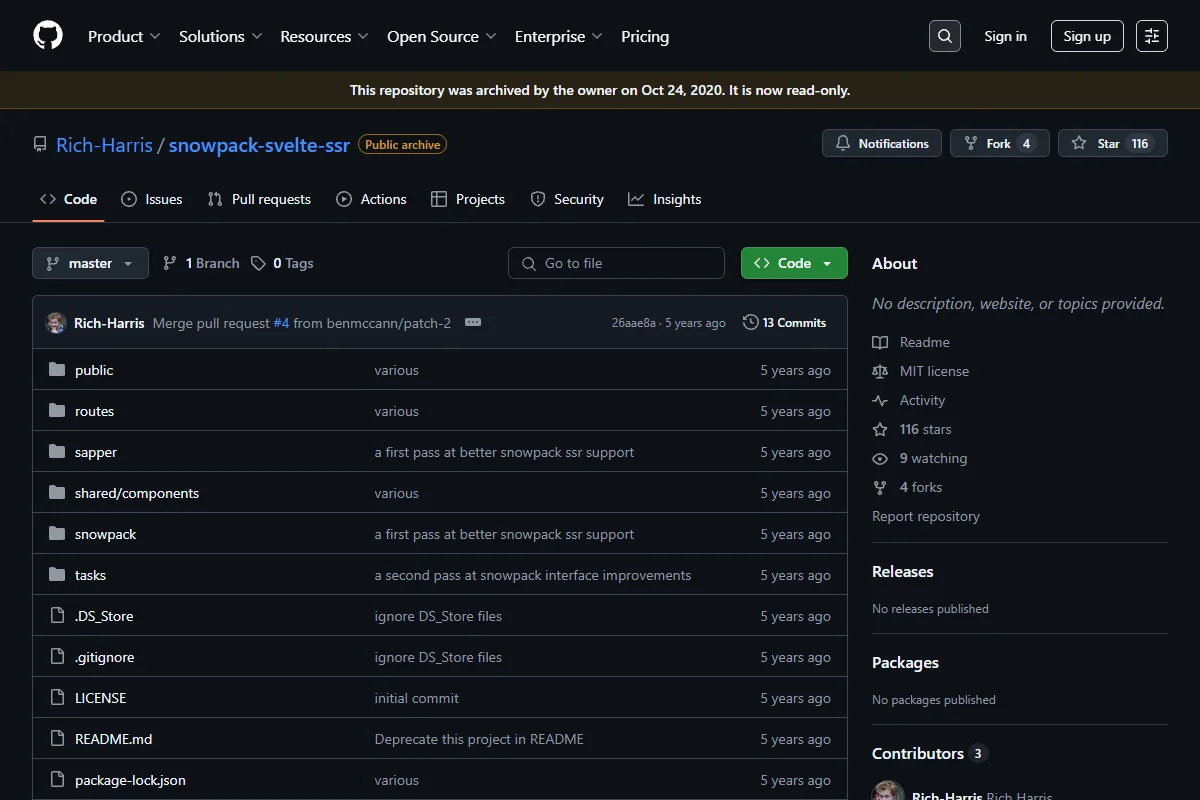Expand the master branch dropdown

pyautogui.click(x=90, y=263)
